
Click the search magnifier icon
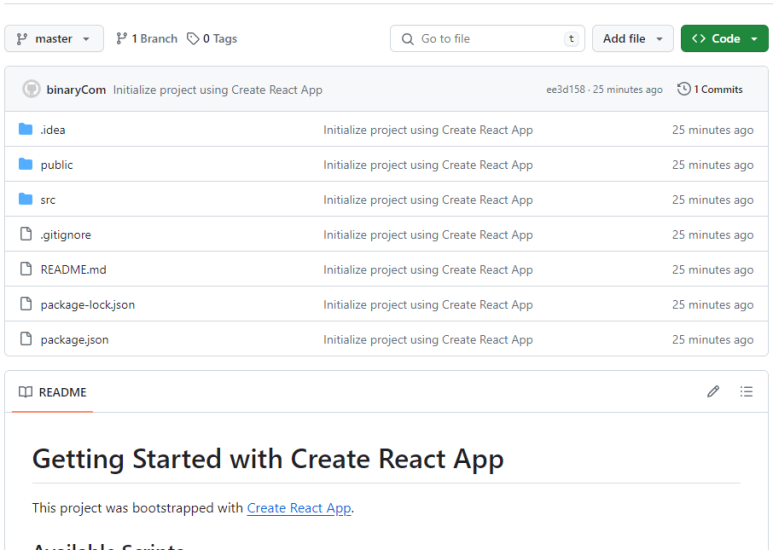pos(407,39)
